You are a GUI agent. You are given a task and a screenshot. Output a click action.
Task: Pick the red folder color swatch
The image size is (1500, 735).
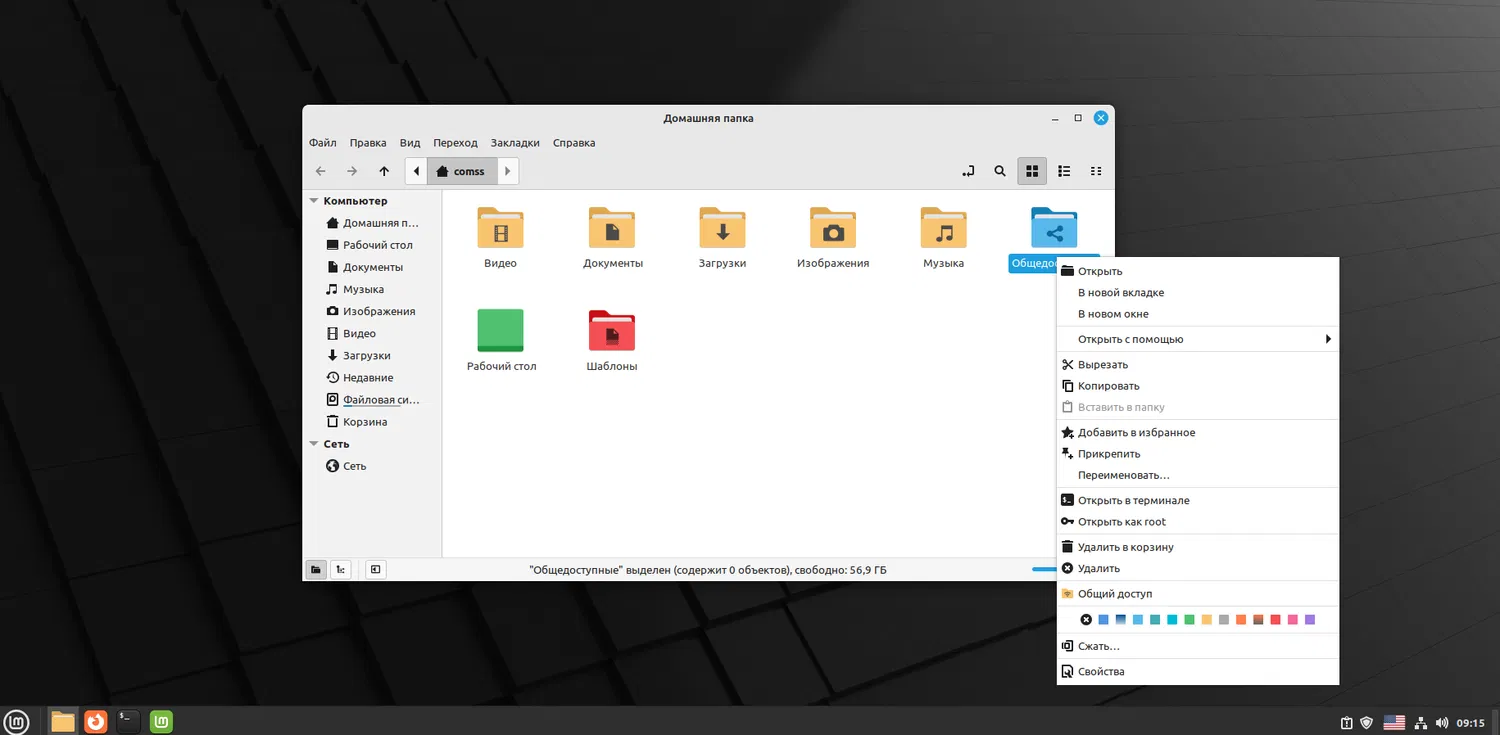pos(1275,620)
